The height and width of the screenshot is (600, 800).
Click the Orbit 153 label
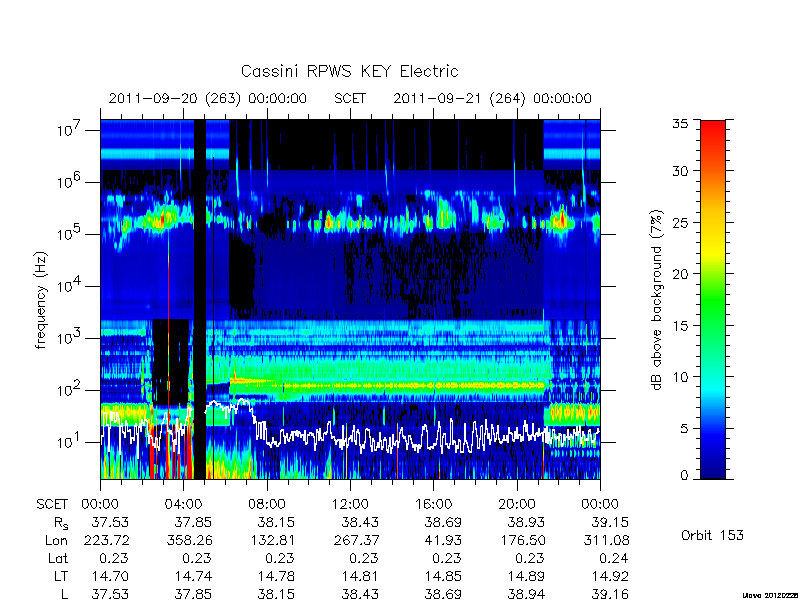point(712,535)
